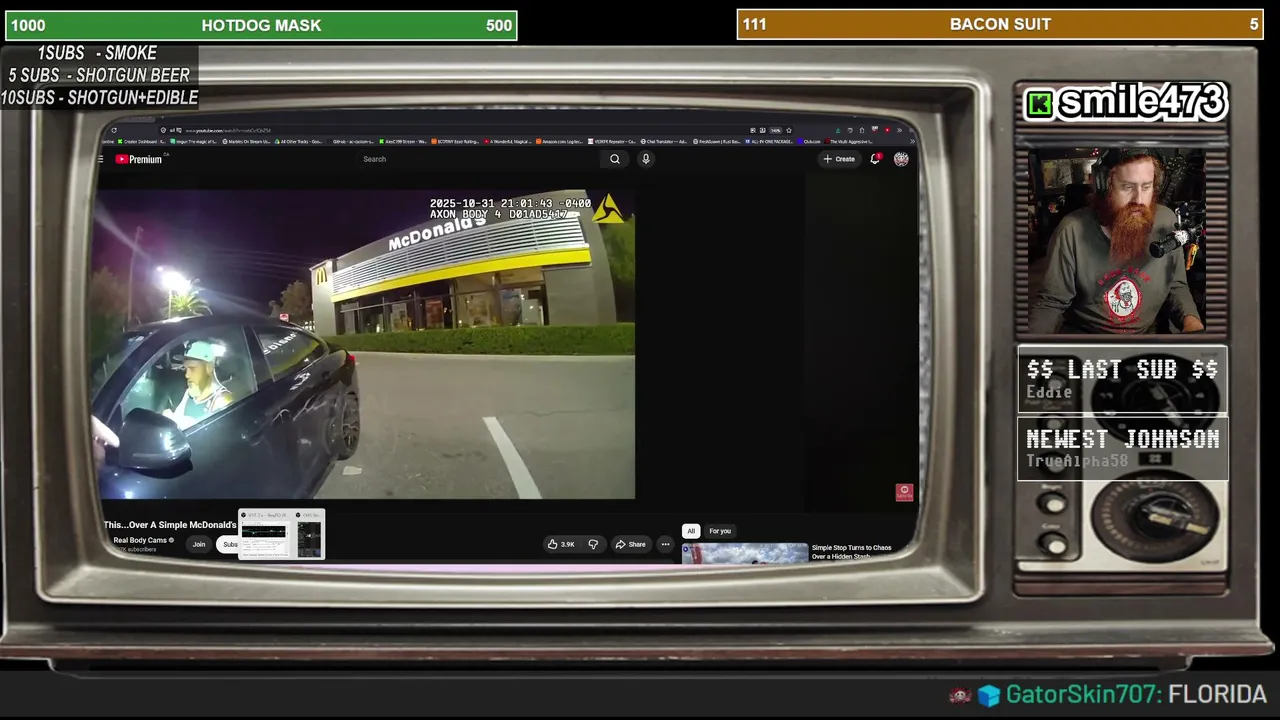Select the For you filter chip

point(720,531)
